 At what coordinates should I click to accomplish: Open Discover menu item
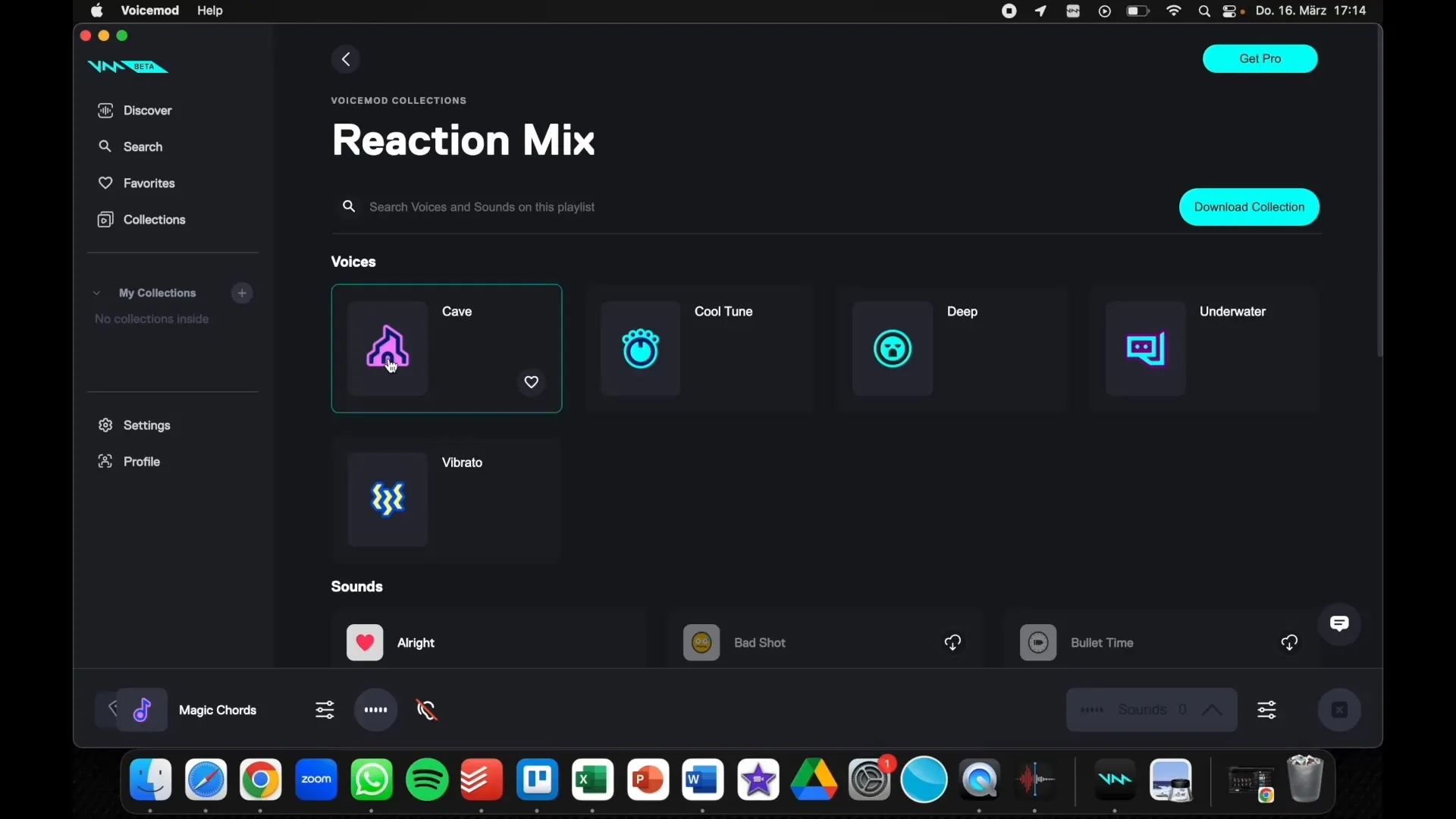tap(147, 110)
